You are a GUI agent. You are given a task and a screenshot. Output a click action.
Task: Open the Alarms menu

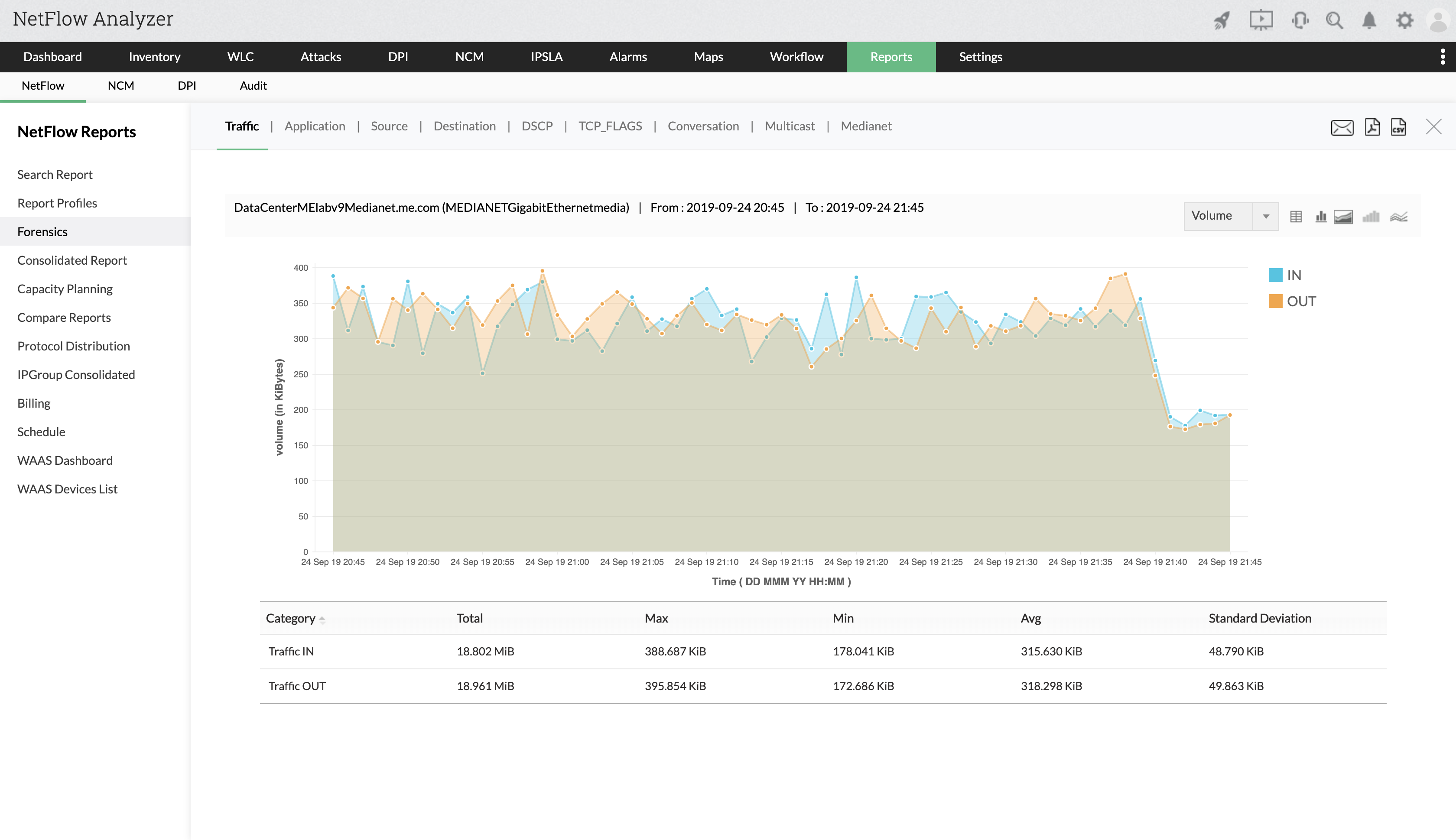coord(628,57)
